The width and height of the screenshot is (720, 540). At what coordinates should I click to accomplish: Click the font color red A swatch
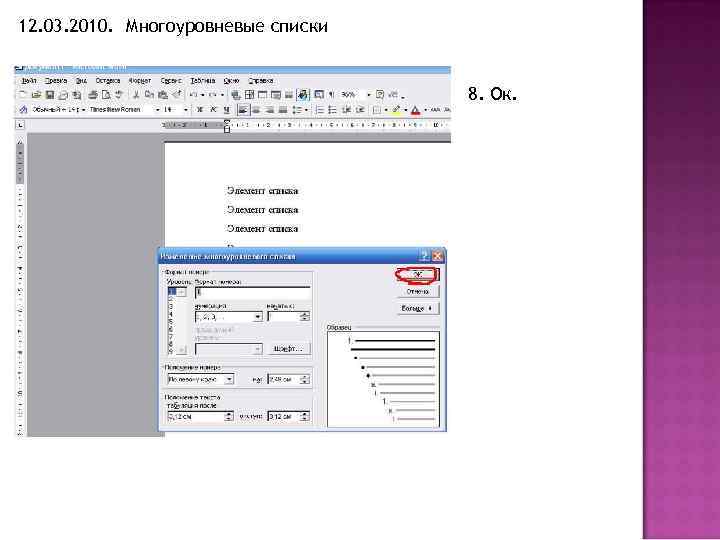(x=416, y=110)
